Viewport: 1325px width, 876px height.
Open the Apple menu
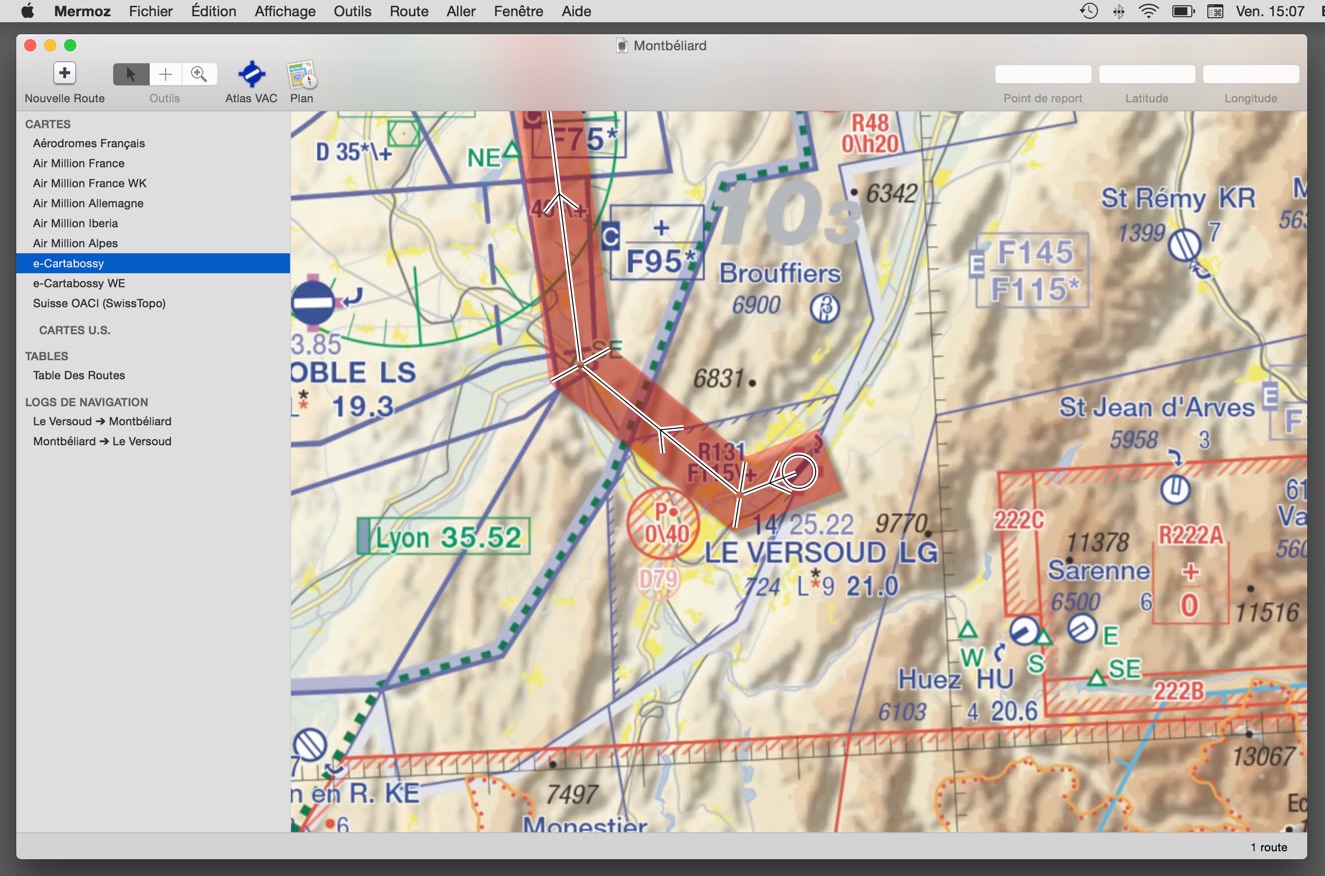point(27,11)
